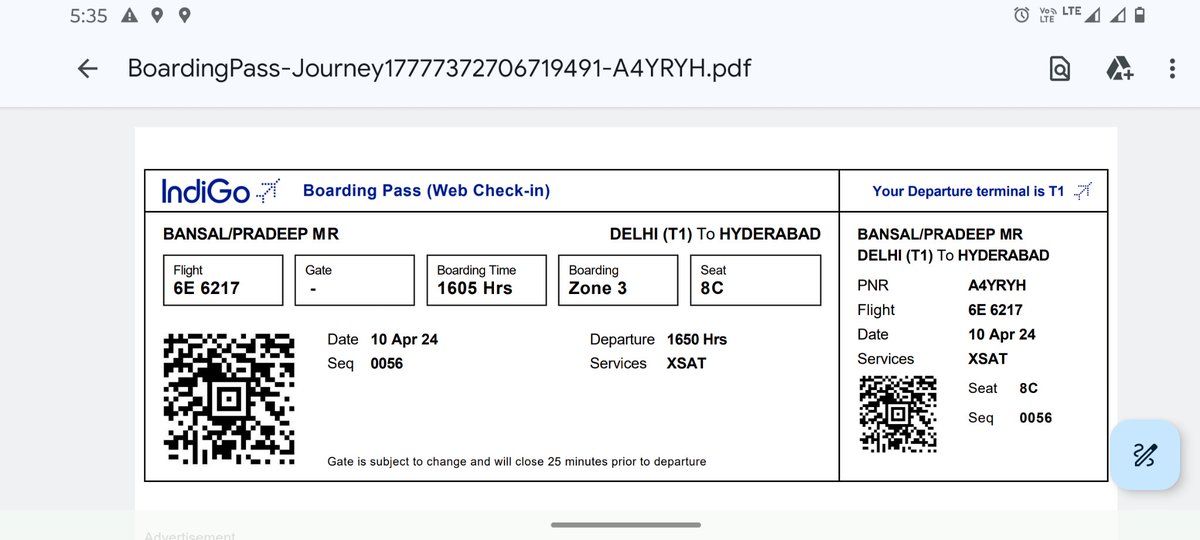Tap the Boarding Time 1605 Hrs box

click(x=486, y=280)
